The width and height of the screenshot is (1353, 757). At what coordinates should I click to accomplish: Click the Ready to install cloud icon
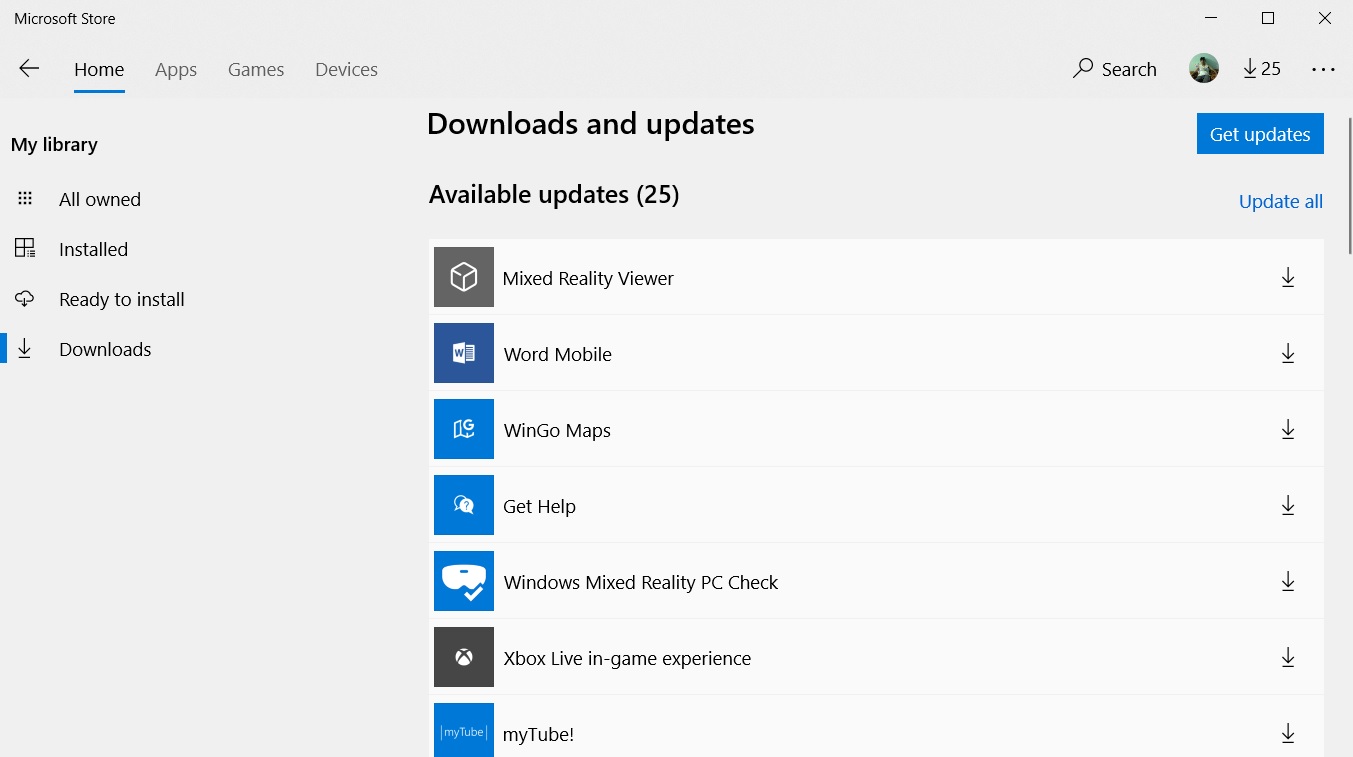tap(25, 299)
